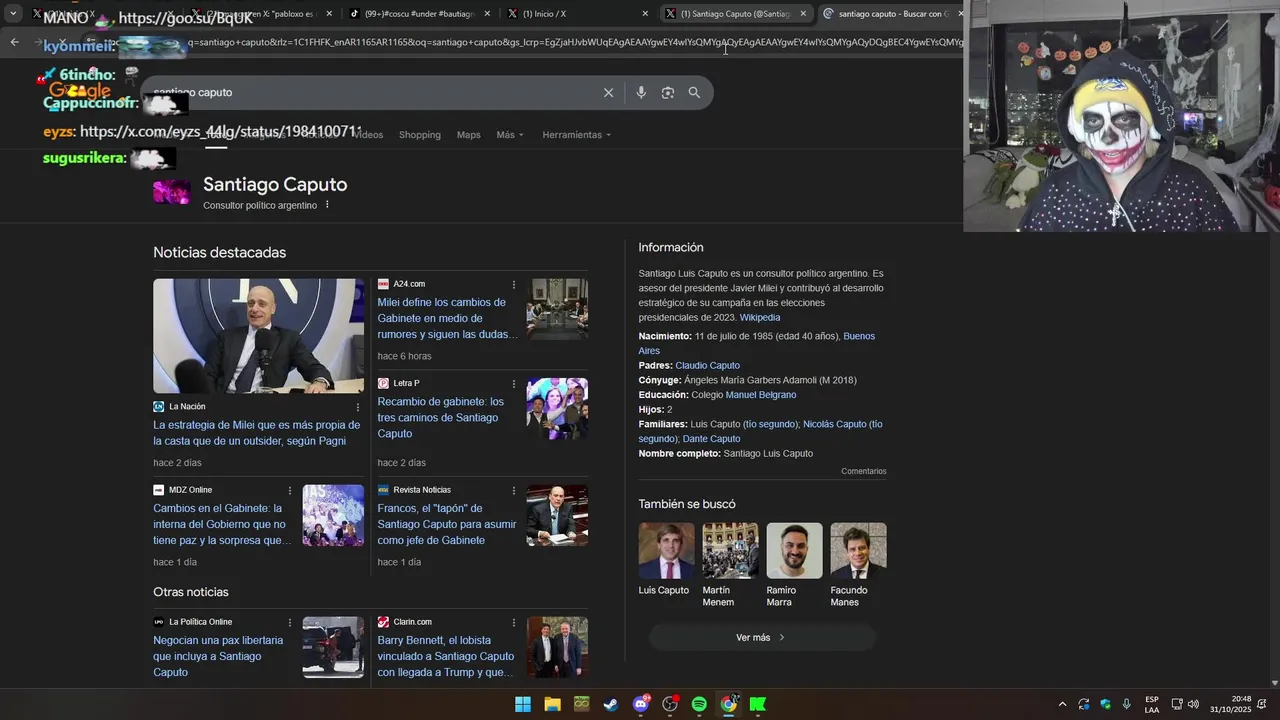Open the browser tab list dropdown

coord(13,14)
